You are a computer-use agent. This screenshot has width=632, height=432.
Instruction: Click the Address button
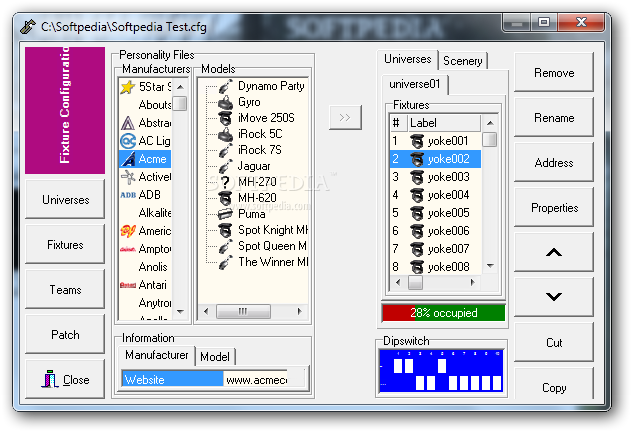pos(554,163)
